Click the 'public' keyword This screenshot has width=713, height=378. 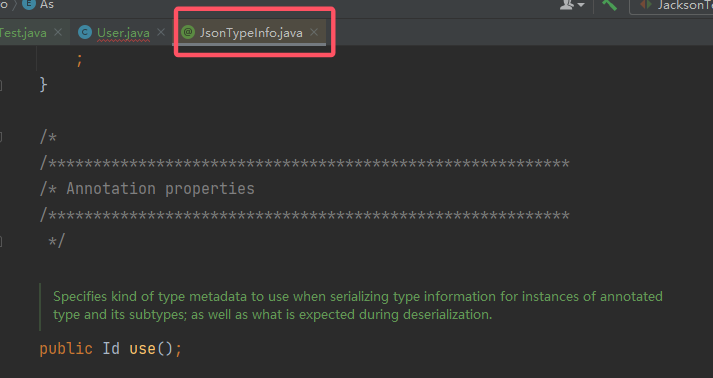[x=66, y=349]
